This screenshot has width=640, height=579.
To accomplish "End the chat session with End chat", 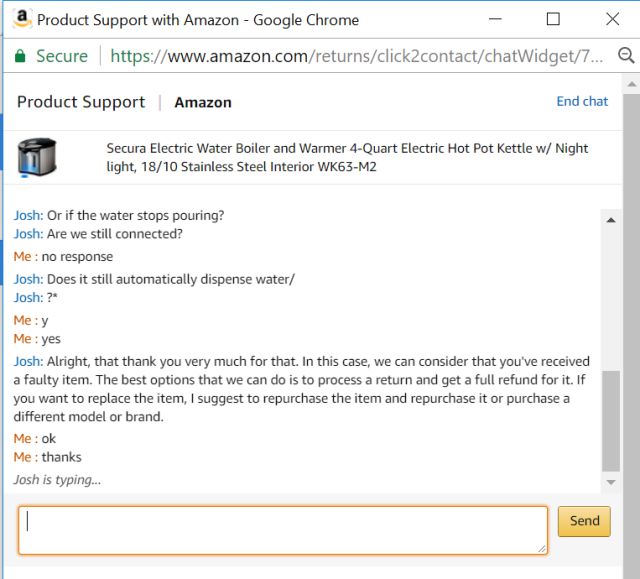I will click(582, 101).
